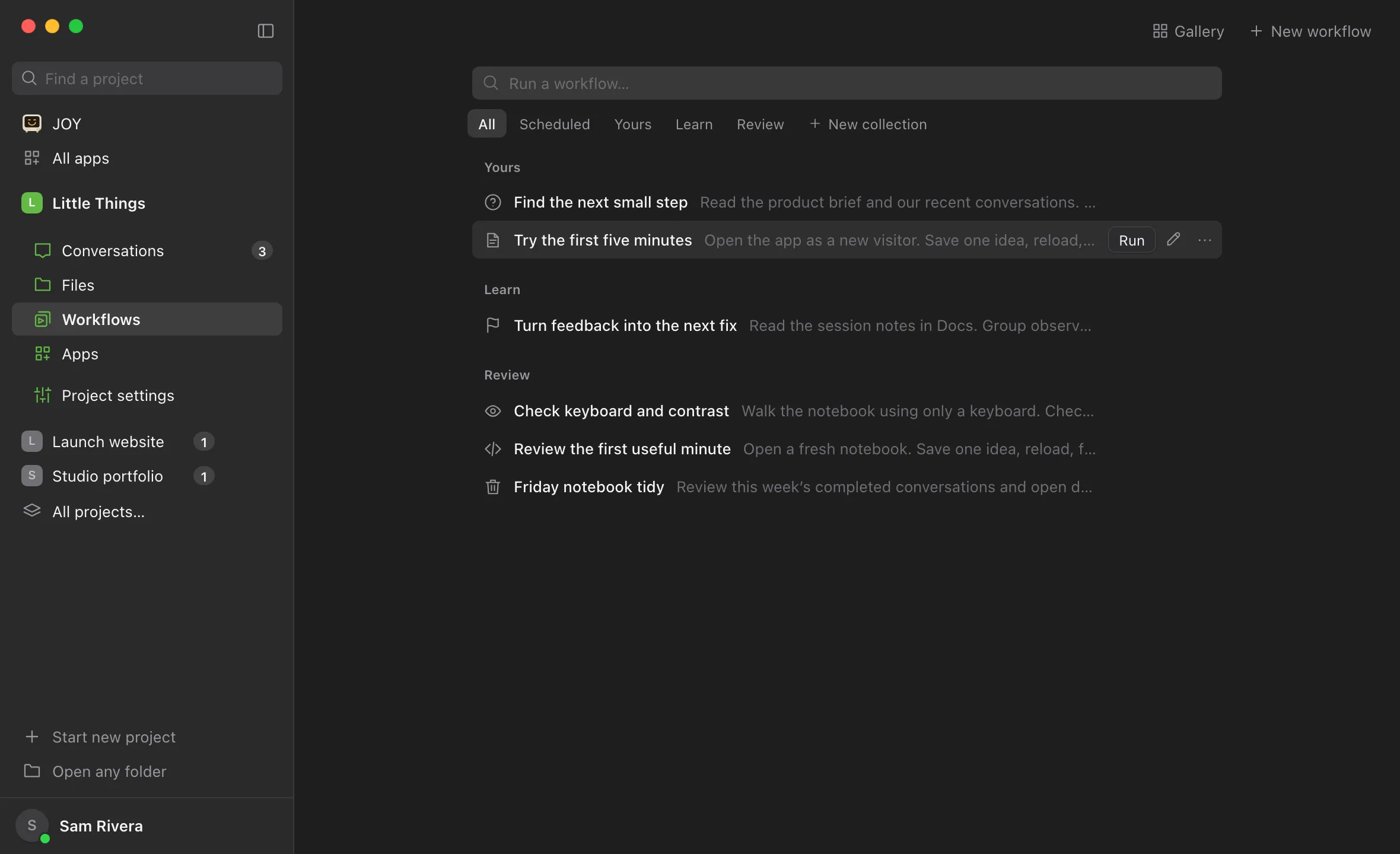Focus the Run a workflow search box
This screenshot has width=1400, height=854.
[x=847, y=83]
